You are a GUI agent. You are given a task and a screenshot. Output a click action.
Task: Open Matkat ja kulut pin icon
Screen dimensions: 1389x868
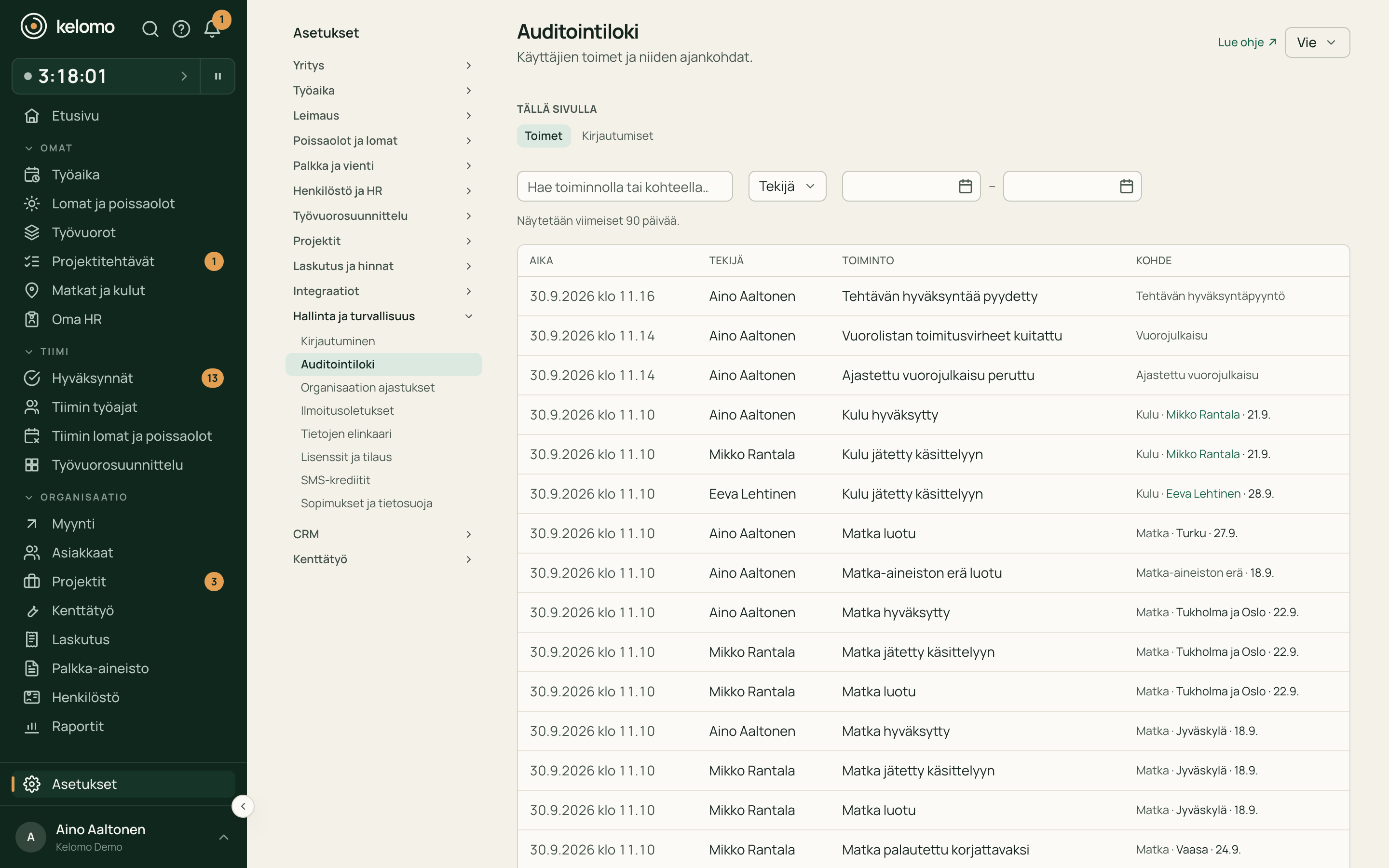click(32, 290)
